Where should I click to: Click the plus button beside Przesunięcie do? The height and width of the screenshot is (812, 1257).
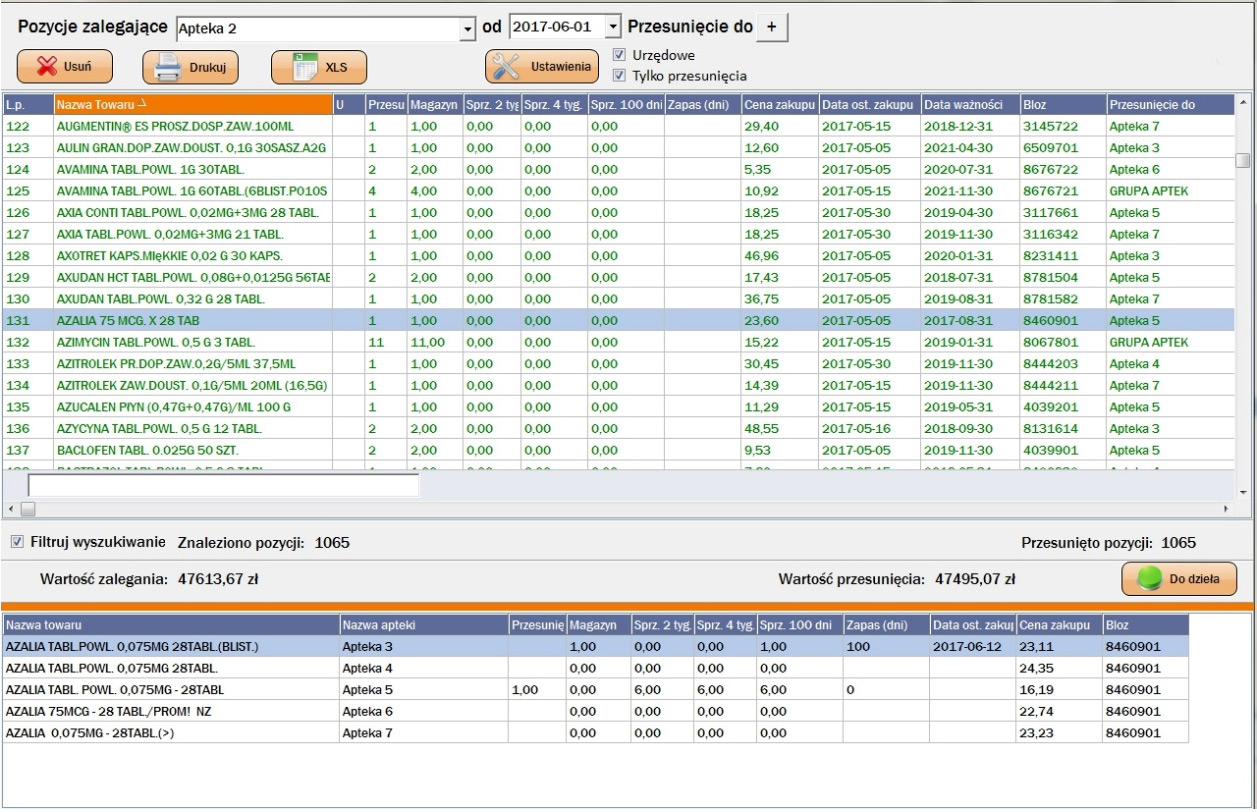click(x=771, y=28)
